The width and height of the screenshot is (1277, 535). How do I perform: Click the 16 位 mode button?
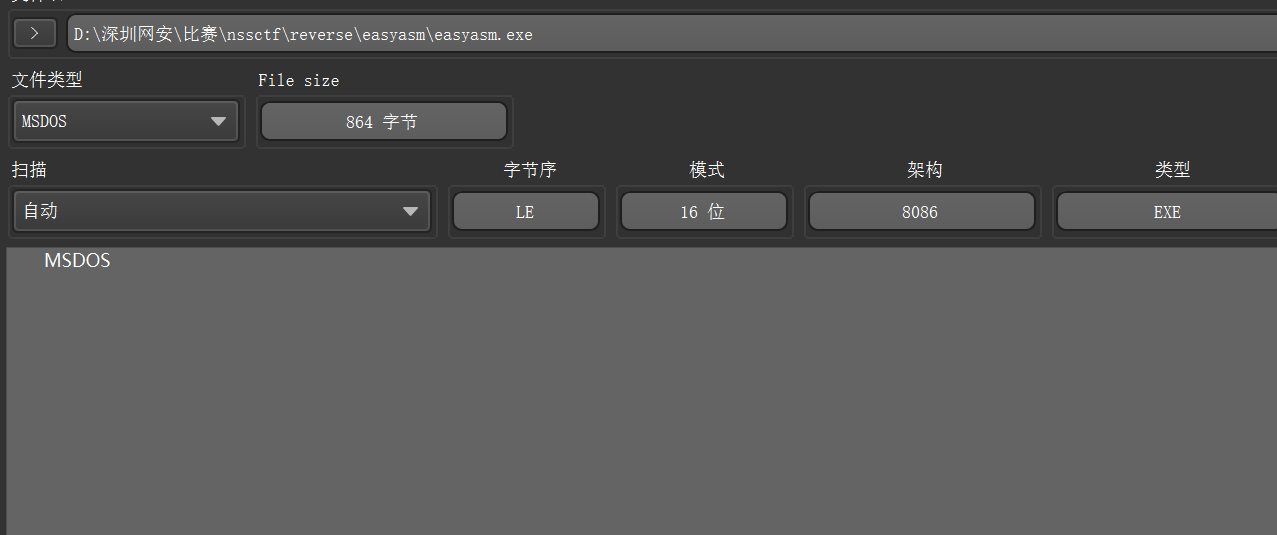pyautogui.click(x=703, y=212)
